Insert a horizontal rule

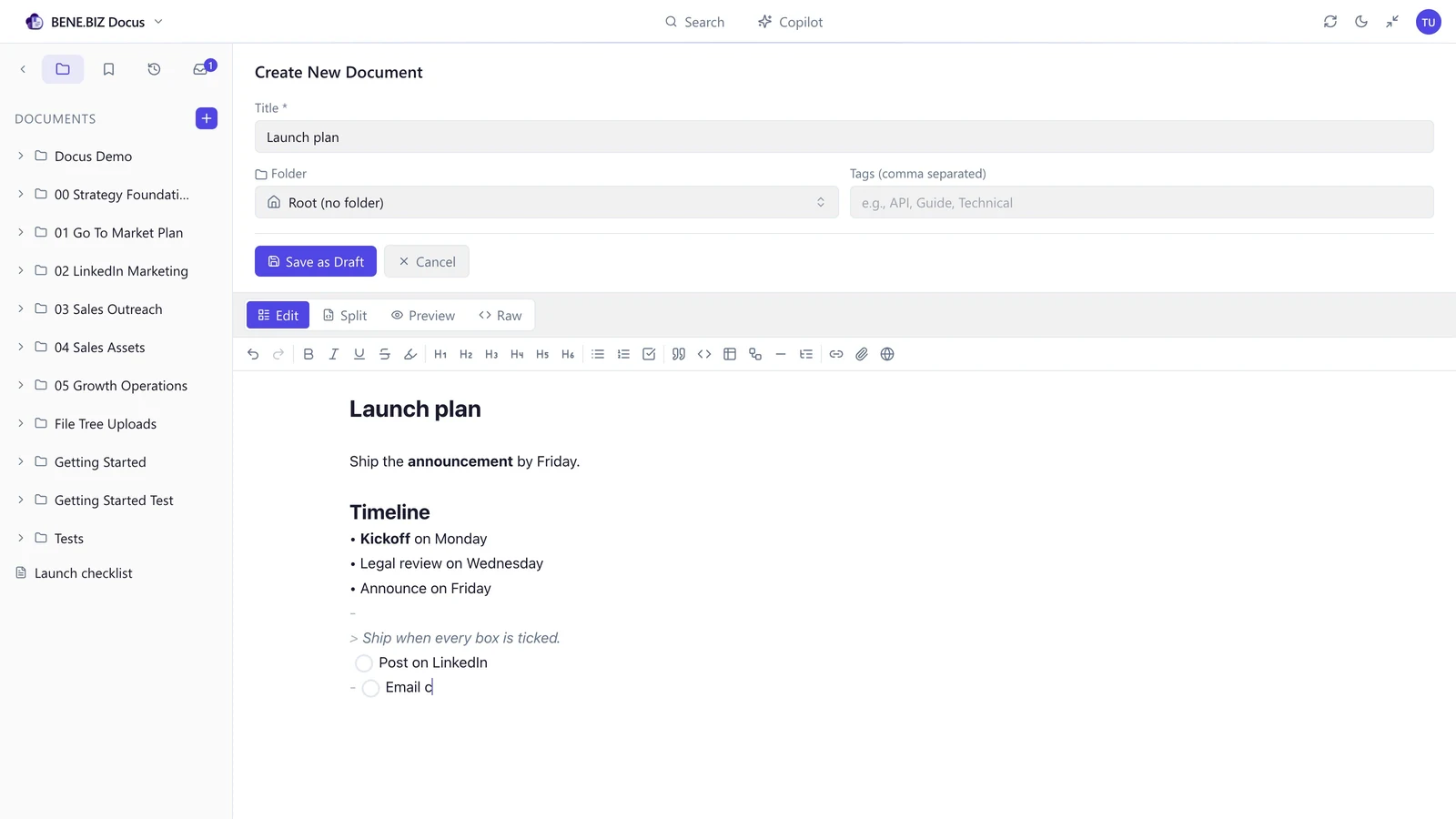coord(781,354)
